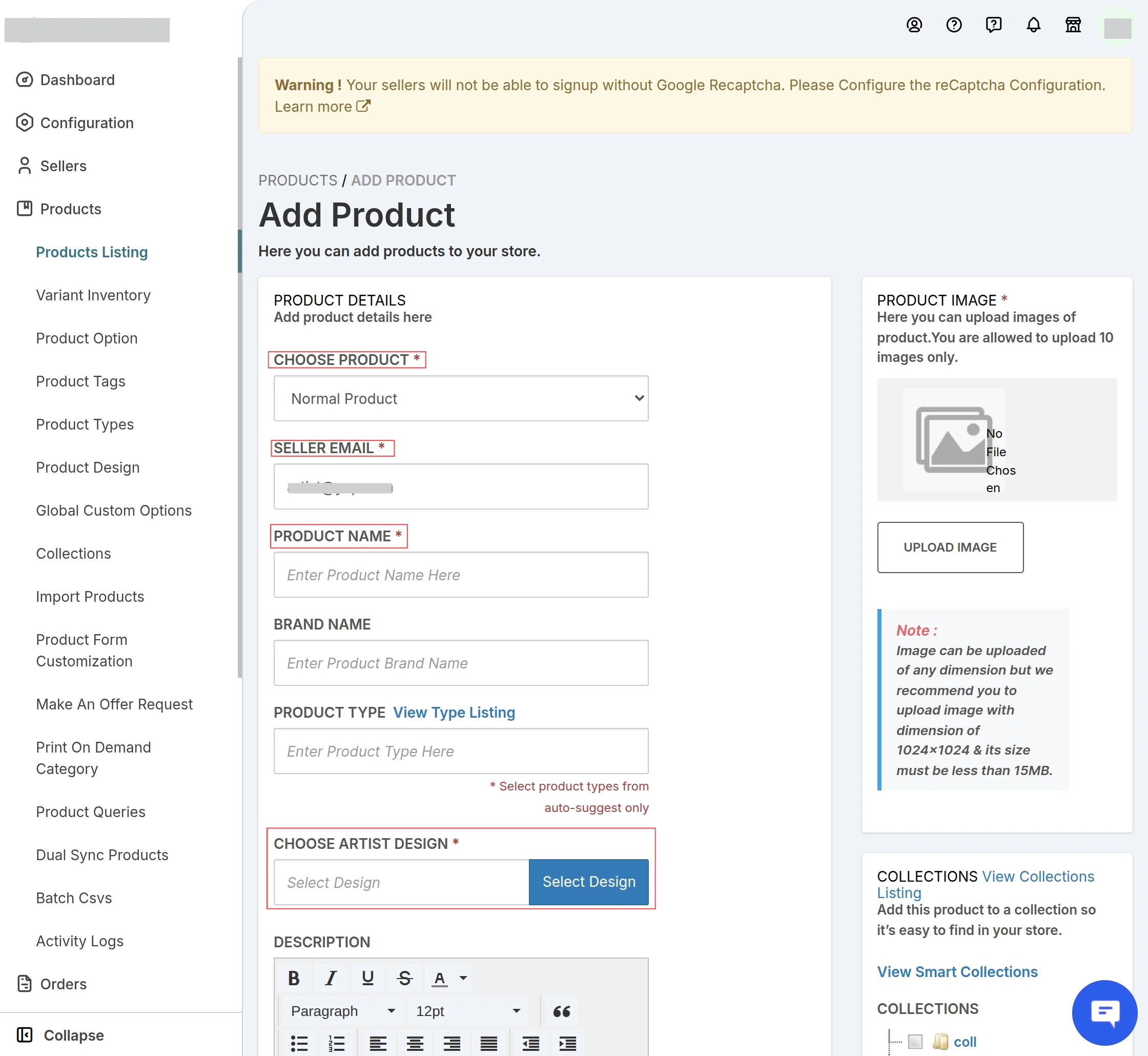Align description text left
The width and height of the screenshot is (1148, 1056).
coord(378,1043)
